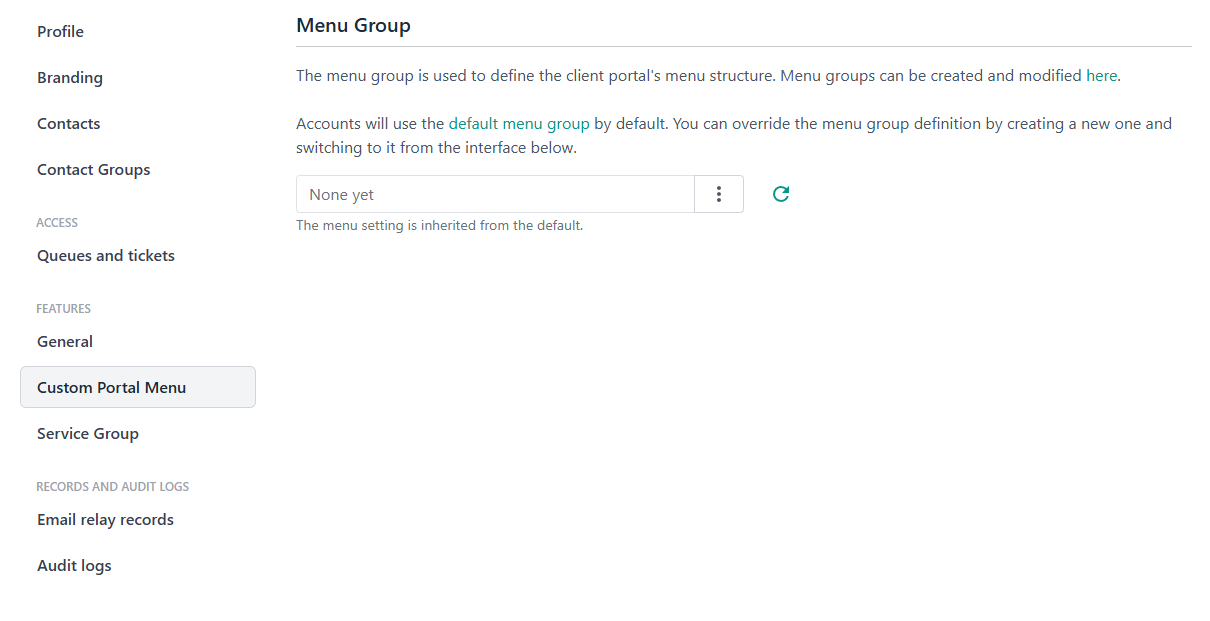This screenshot has width=1210, height=621.
Task: Open the 'default menu group' link
Action: click(x=519, y=124)
